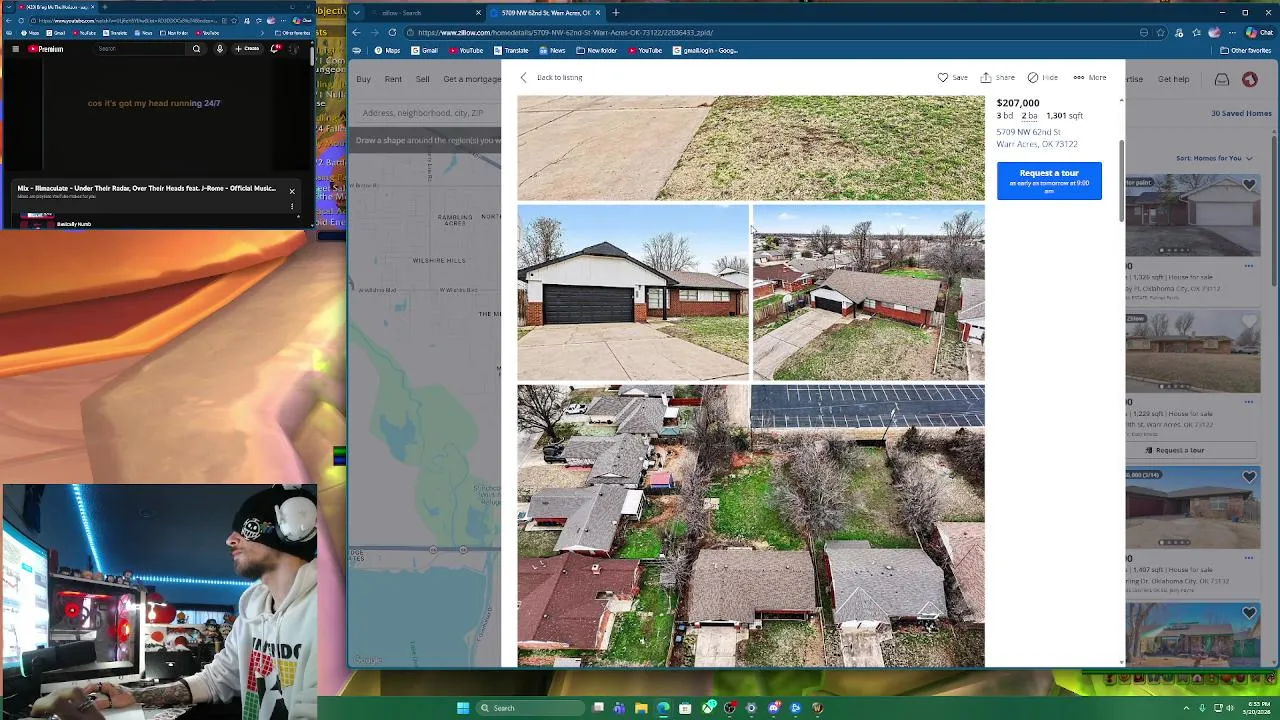Expand Other favorites in Zillow window
The image size is (1280, 720).
pos(1245,50)
